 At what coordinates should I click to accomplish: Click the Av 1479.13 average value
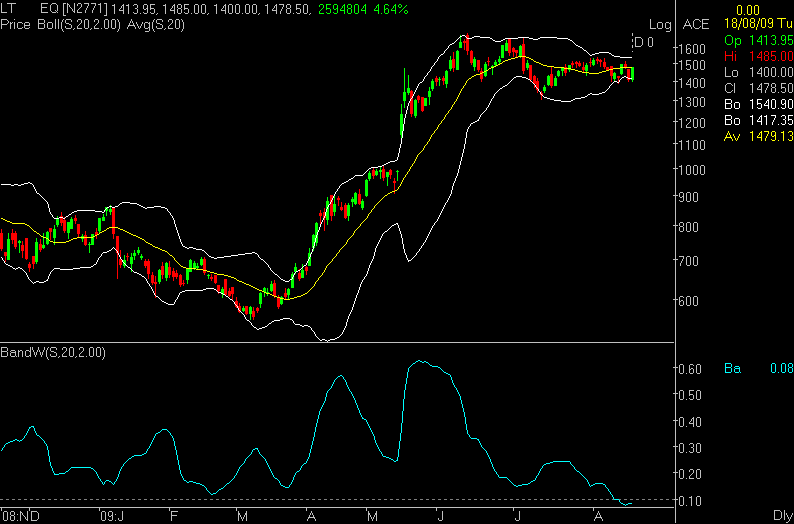[x=759, y=137]
